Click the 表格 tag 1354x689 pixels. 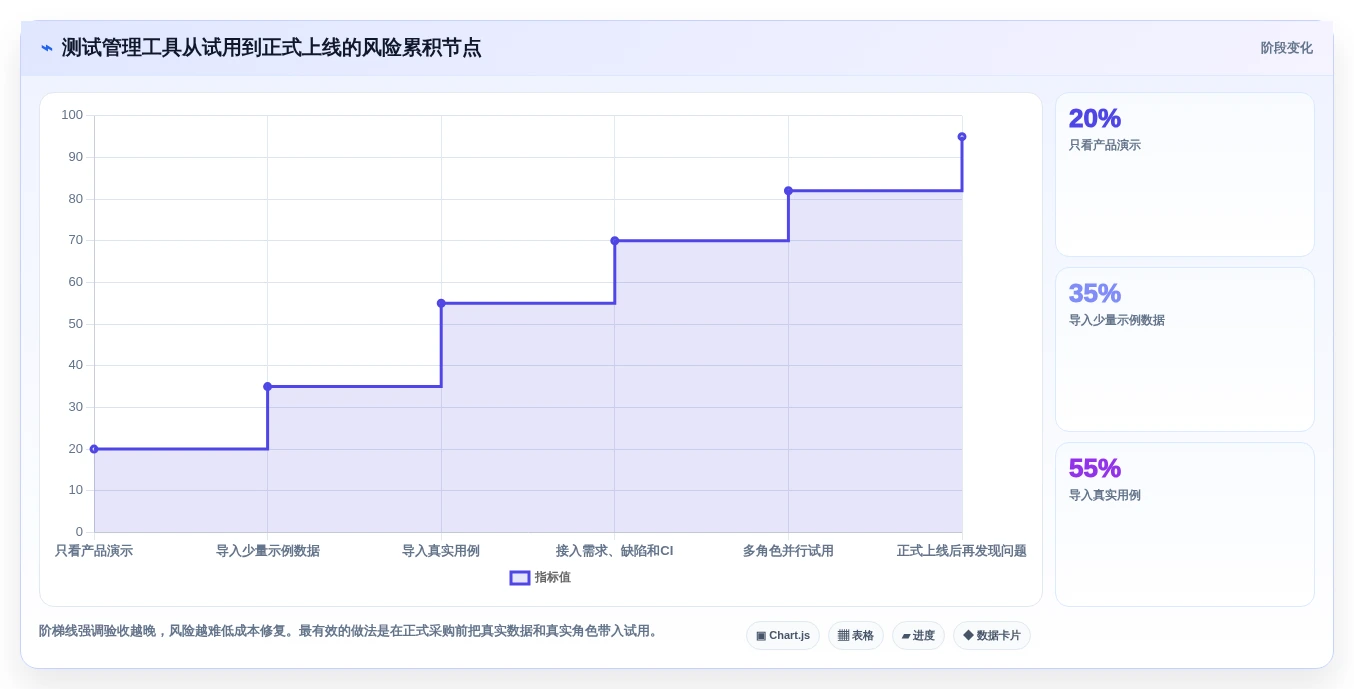tap(856, 636)
